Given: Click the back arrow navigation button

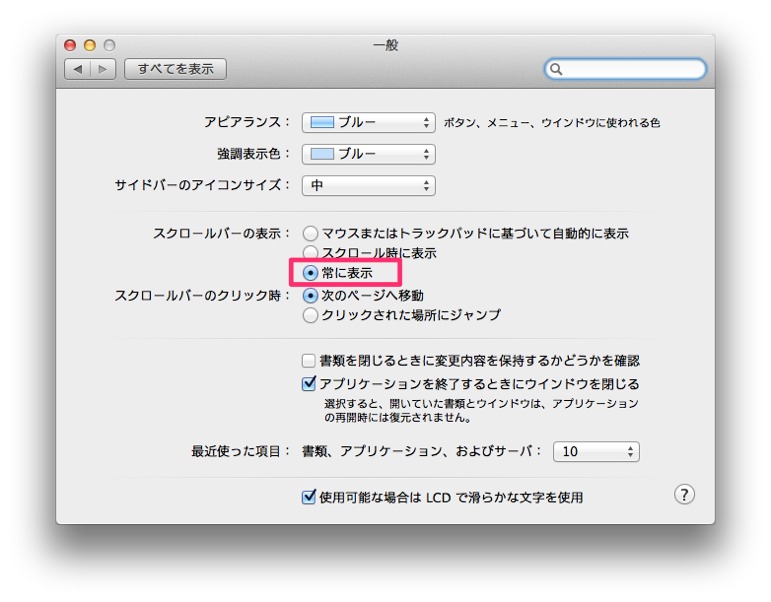Looking at the screenshot, I should pos(78,69).
